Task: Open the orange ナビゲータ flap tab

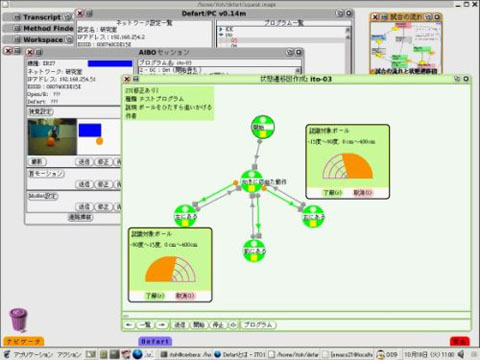Action: (x=23, y=341)
